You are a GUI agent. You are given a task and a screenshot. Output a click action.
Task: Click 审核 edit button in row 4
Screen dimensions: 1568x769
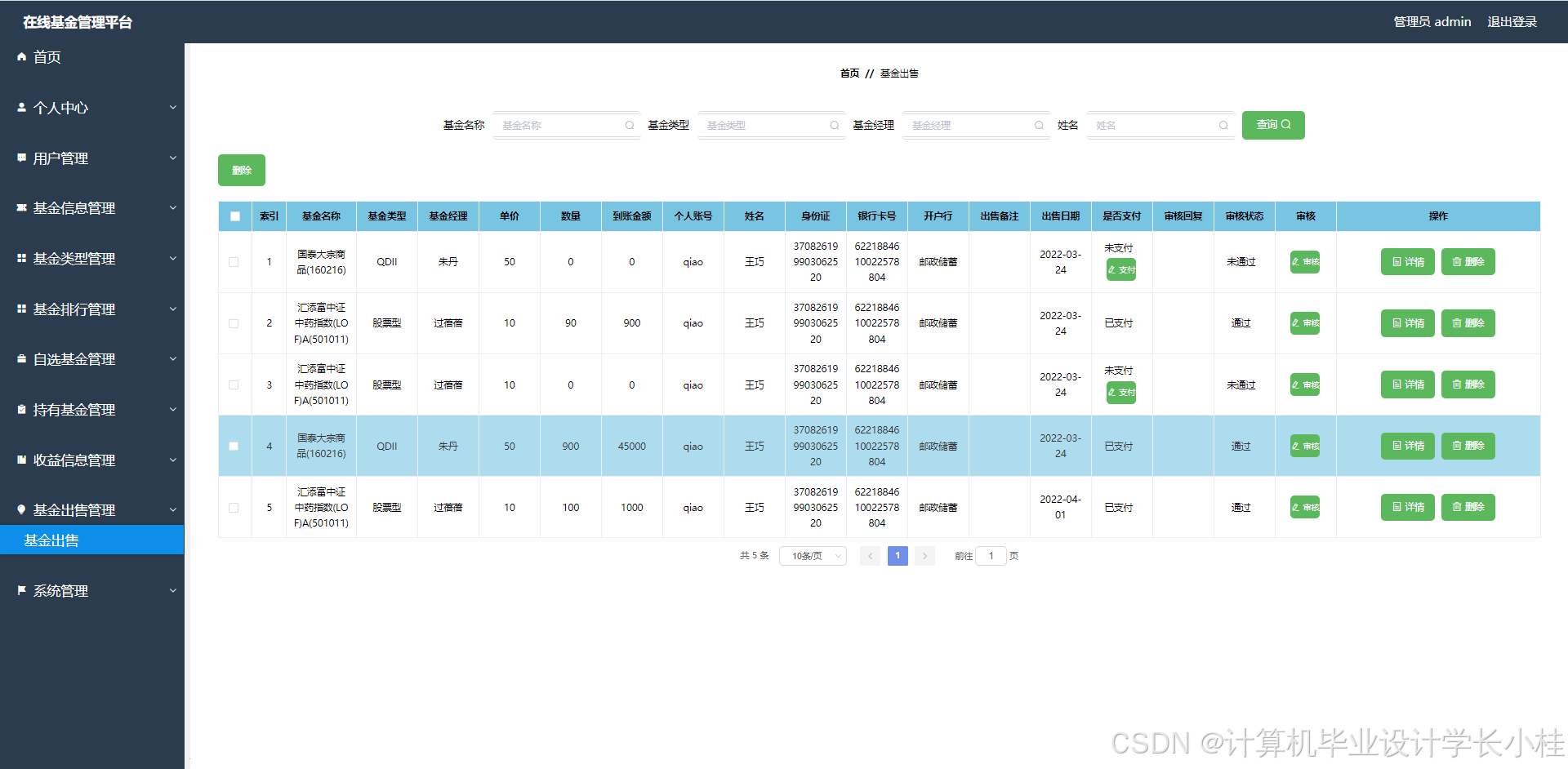click(x=1305, y=446)
